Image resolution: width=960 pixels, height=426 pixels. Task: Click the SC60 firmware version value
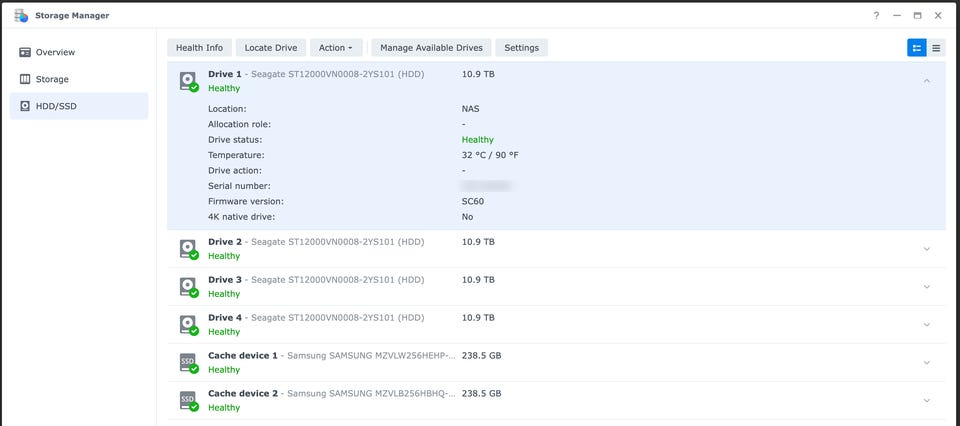coord(473,201)
